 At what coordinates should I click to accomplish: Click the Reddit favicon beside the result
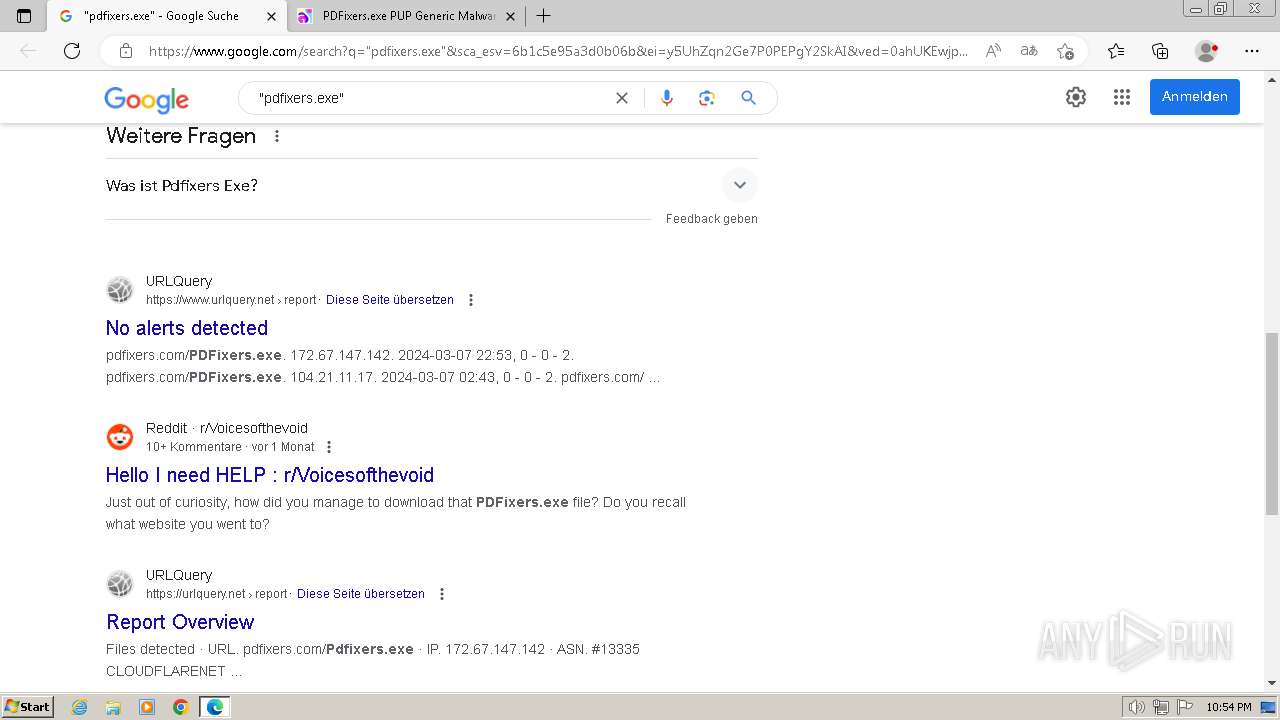pos(120,437)
